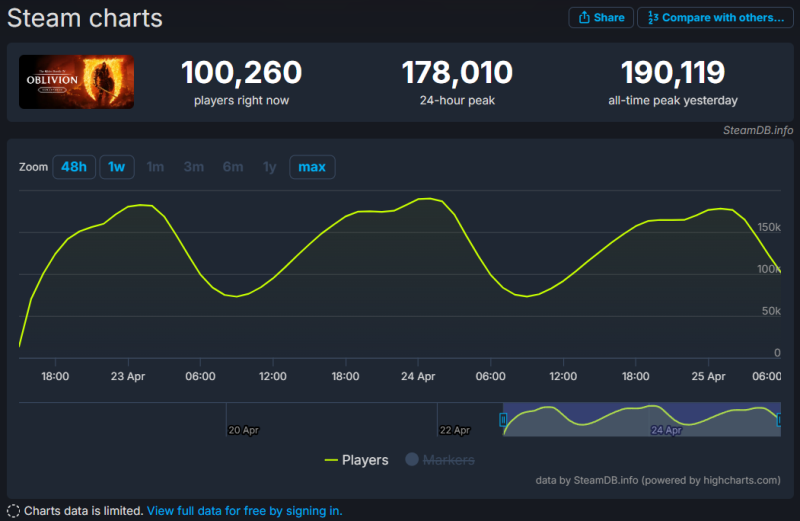Select the 1w zoom range

tap(117, 167)
